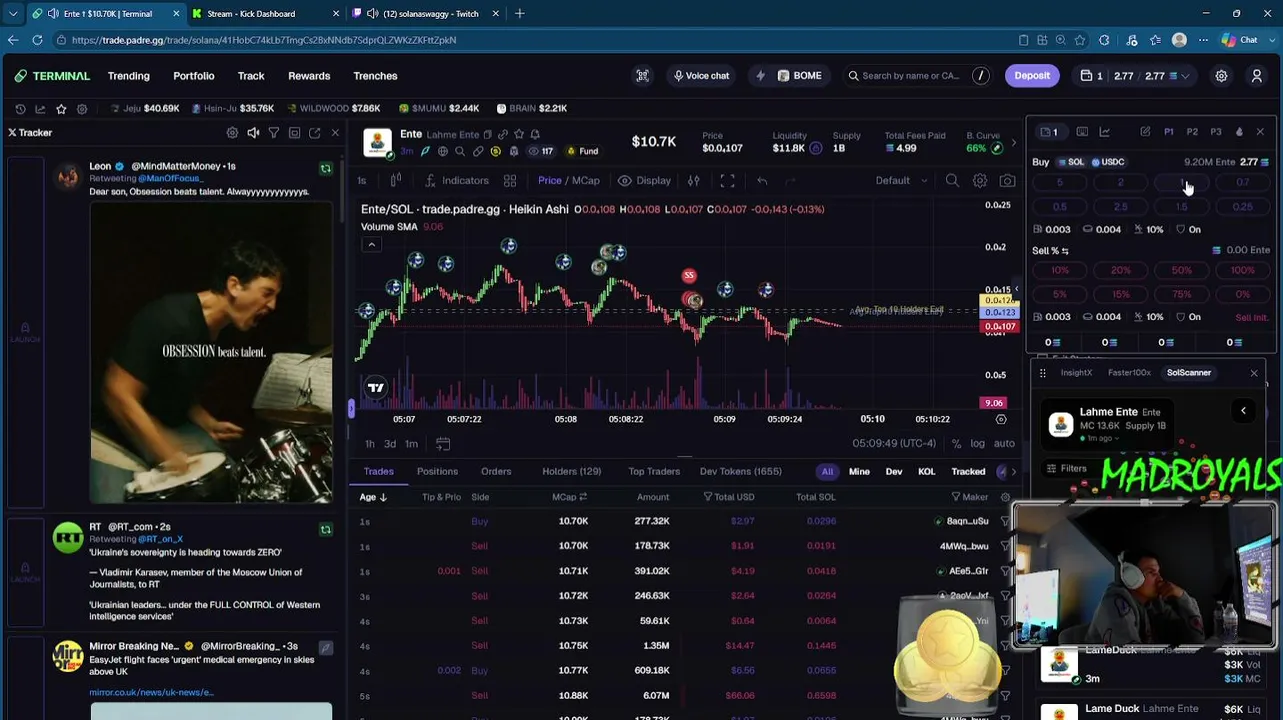Screen dimensions: 1283x720
Task: Set an alert bell for Ente
Action: (x=535, y=134)
